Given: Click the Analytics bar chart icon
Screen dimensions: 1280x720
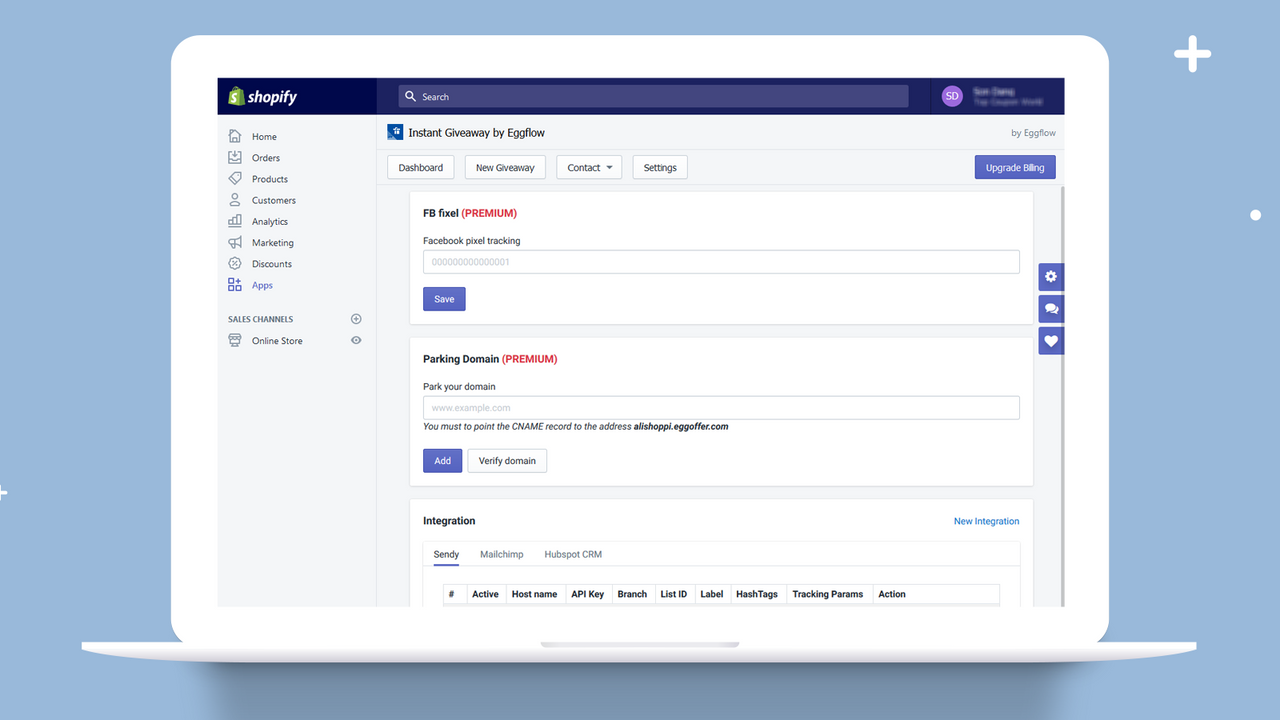Looking at the screenshot, I should click(x=235, y=221).
